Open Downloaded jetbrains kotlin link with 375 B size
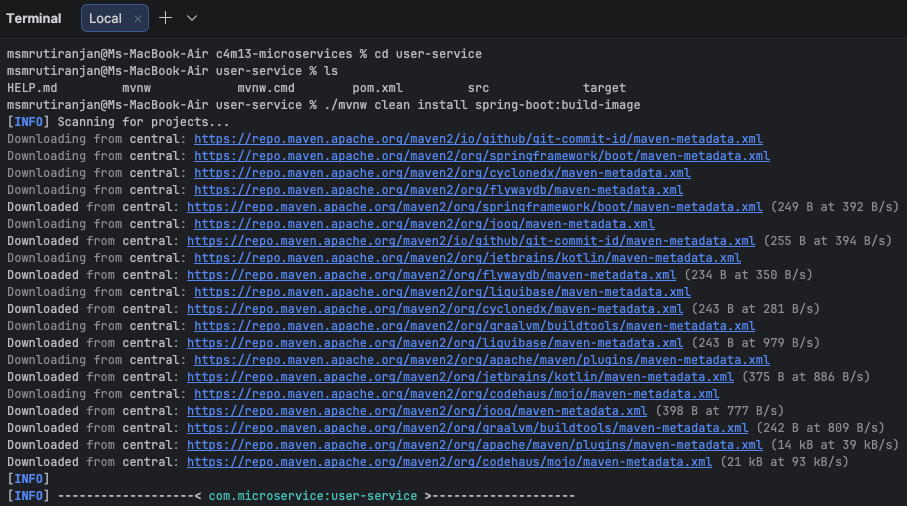The width and height of the screenshot is (907, 506). 460,377
